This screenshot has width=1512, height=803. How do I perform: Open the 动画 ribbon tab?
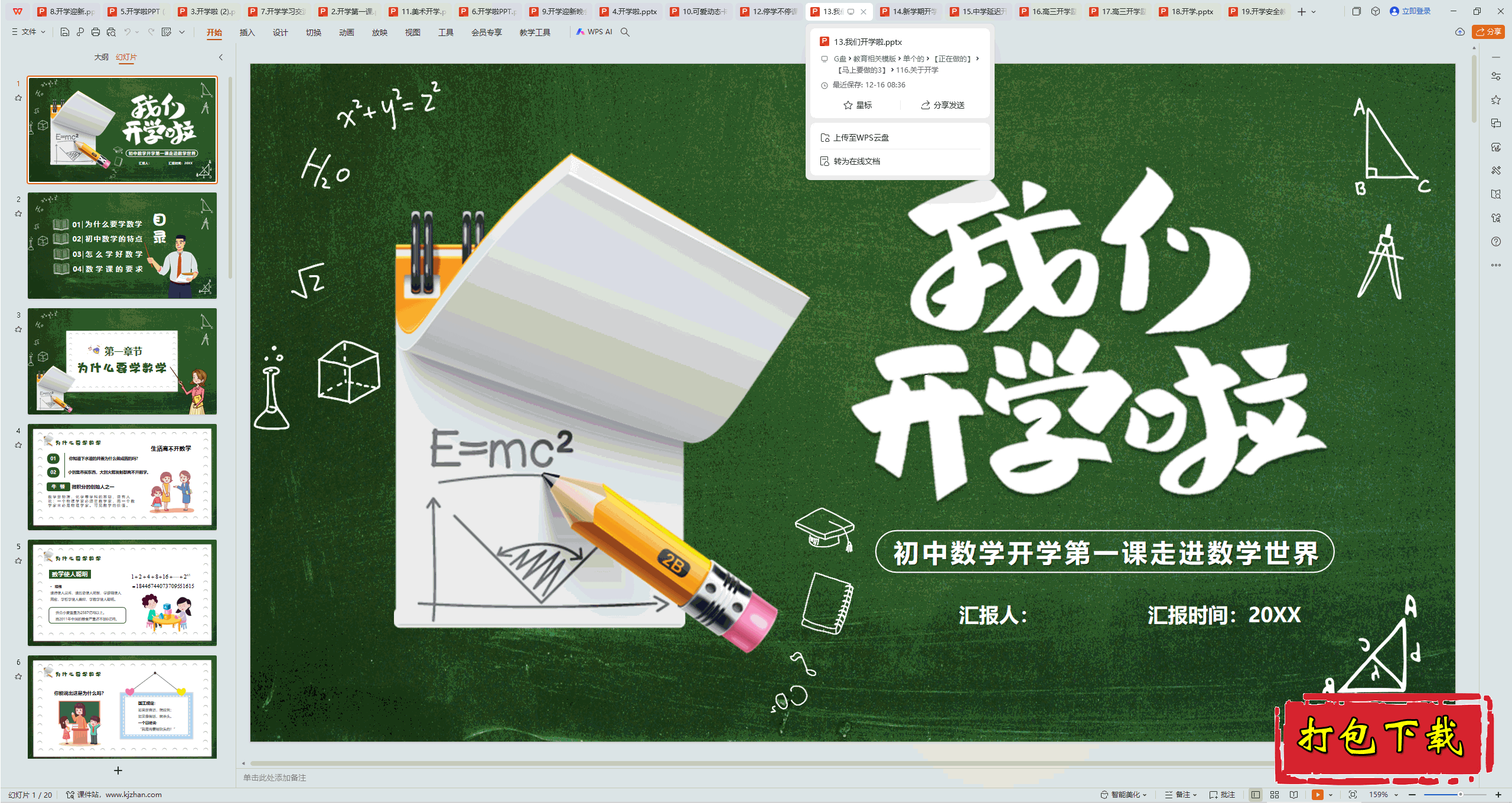[346, 32]
